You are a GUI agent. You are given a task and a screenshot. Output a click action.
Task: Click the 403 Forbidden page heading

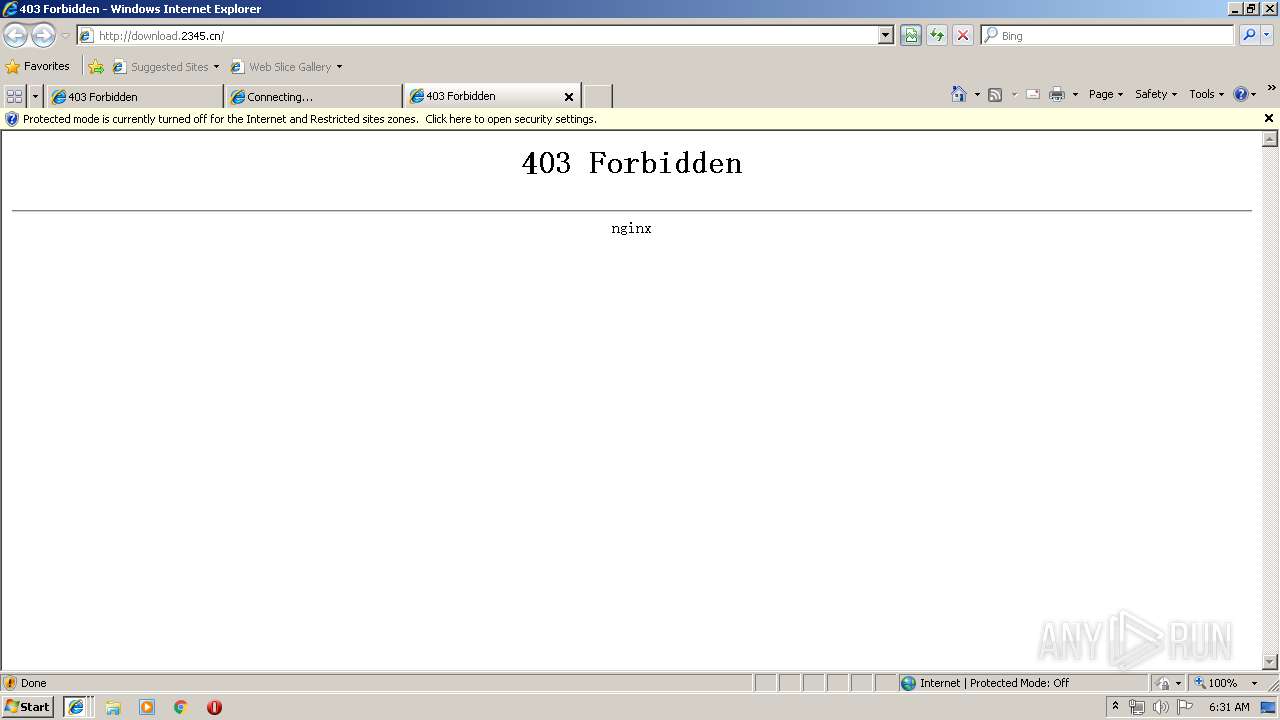[632, 163]
